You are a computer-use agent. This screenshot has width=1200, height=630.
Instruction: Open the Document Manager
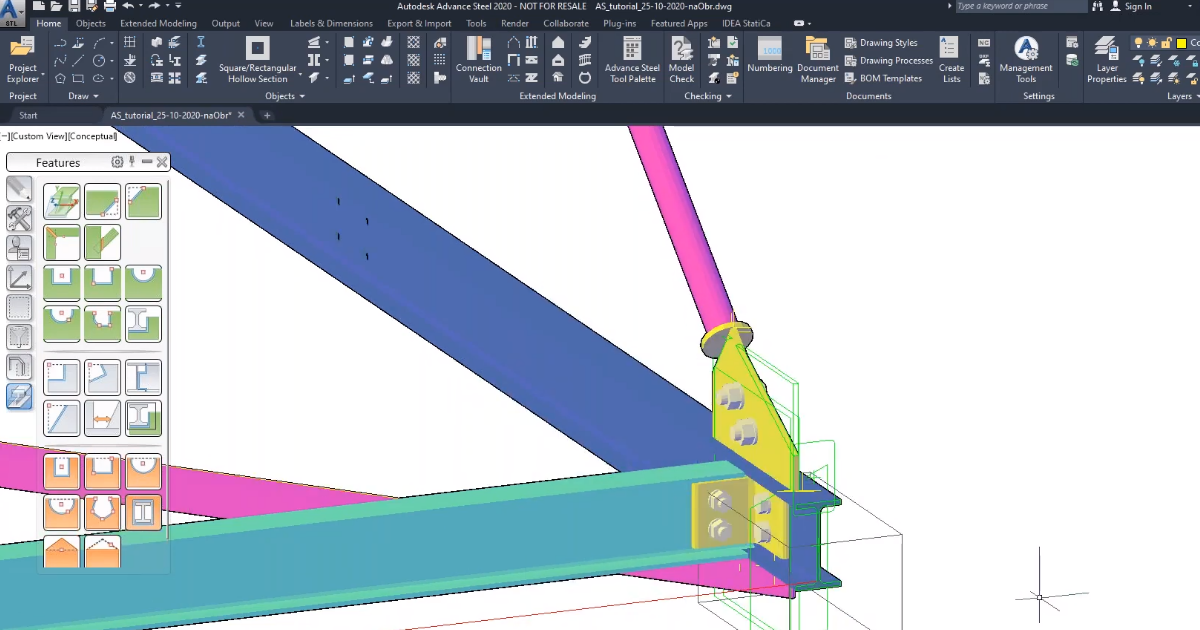tap(817, 60)
